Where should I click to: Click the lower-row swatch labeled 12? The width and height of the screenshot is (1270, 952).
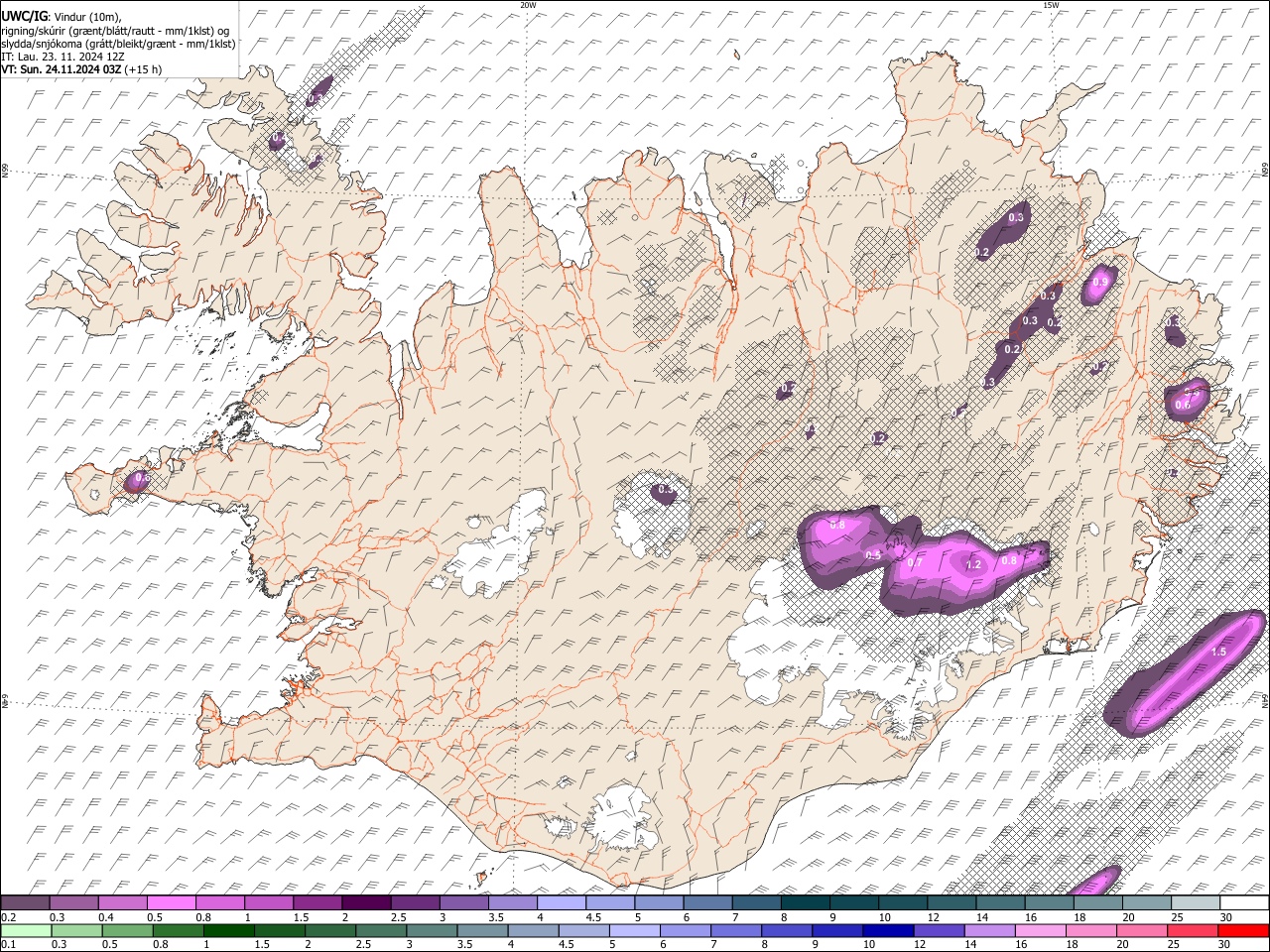(939, 930)
